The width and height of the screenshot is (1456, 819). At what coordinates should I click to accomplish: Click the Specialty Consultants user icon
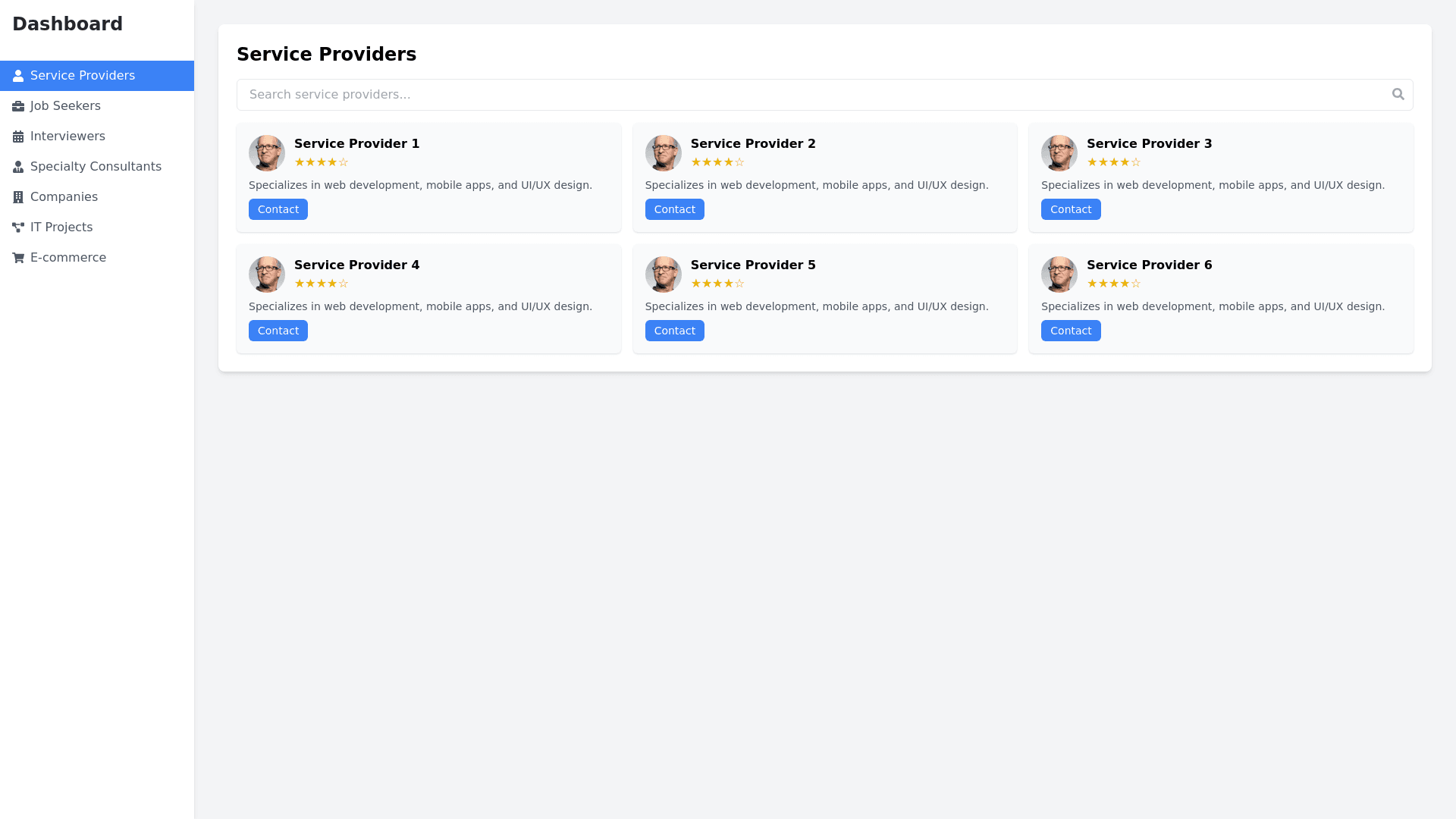pos(18,167)
